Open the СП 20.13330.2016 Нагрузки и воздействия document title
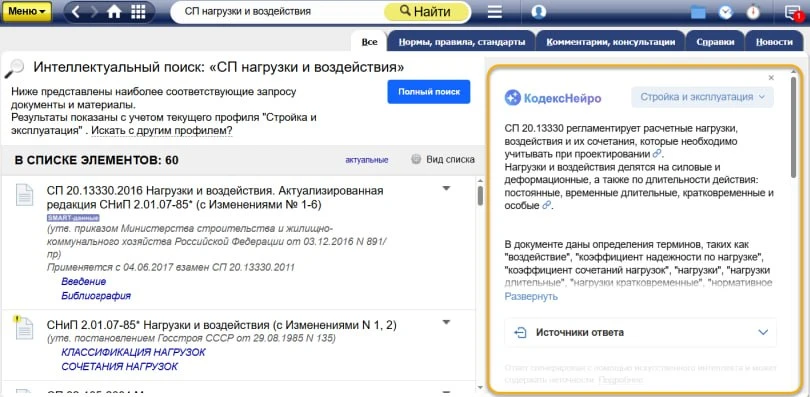The width and height of the screenshot is (810, 397). (215, 198)
